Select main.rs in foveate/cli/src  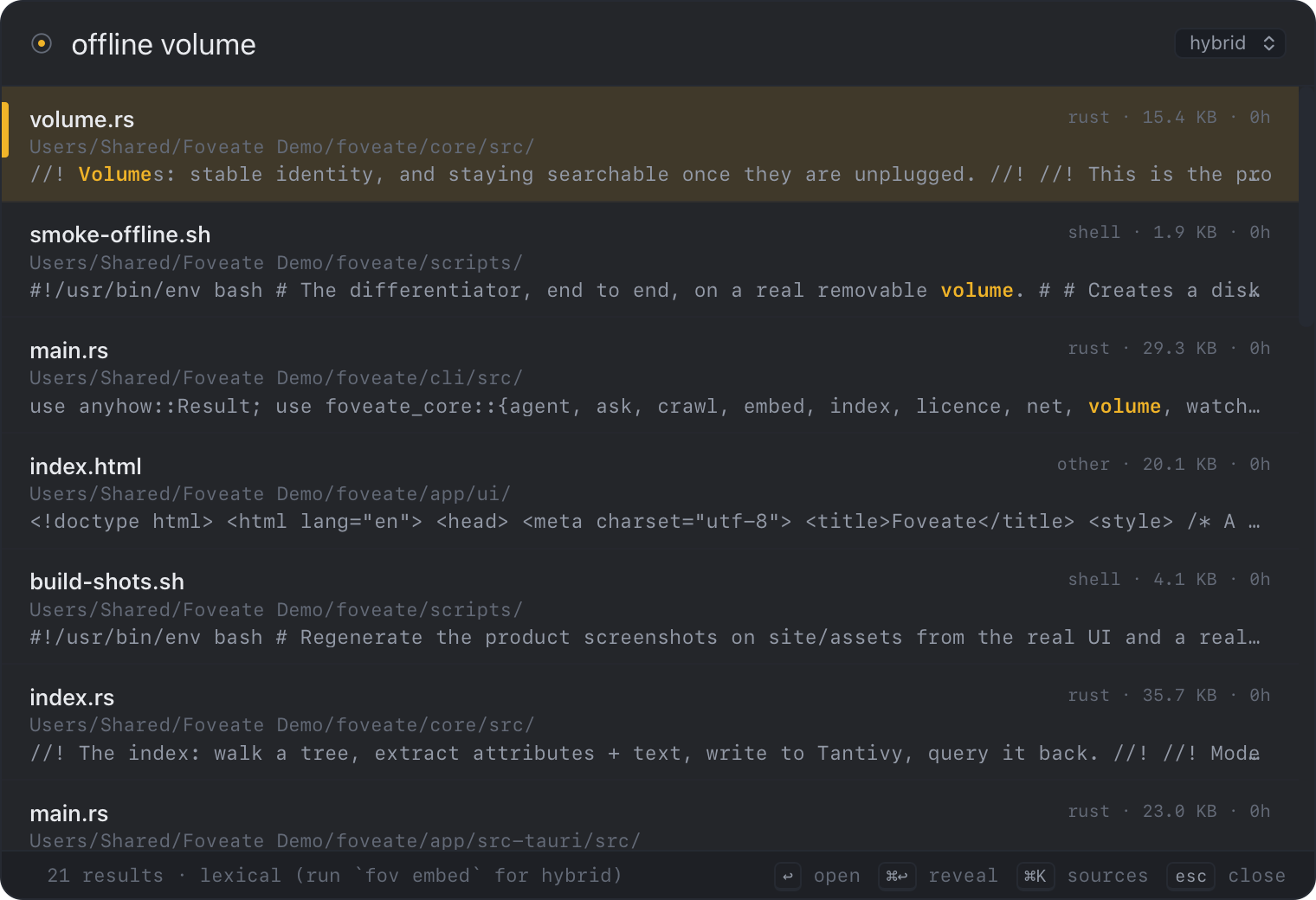650,376
